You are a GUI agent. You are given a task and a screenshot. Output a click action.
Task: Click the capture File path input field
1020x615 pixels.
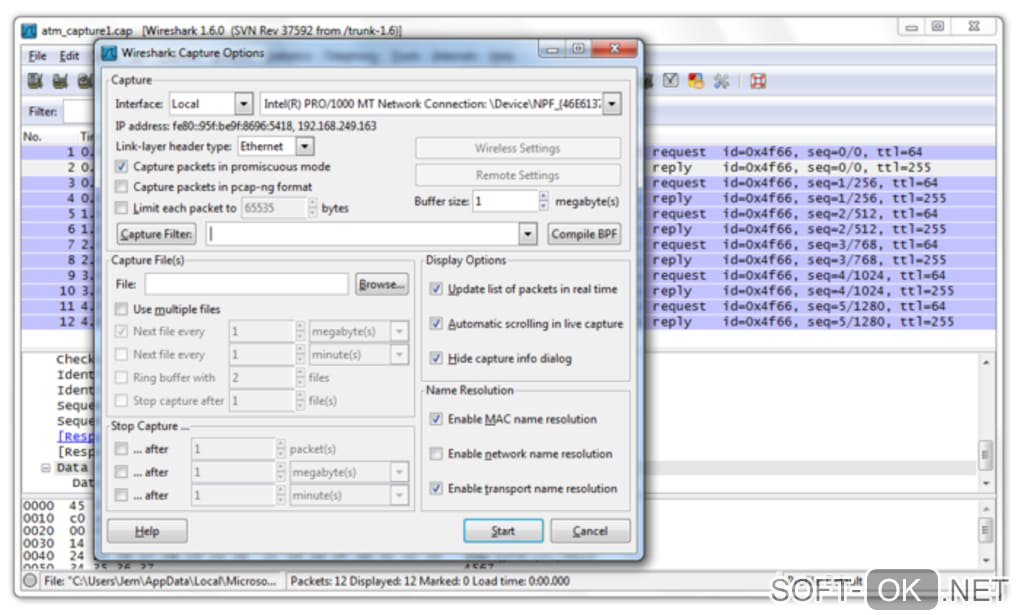tap(246, 284)
